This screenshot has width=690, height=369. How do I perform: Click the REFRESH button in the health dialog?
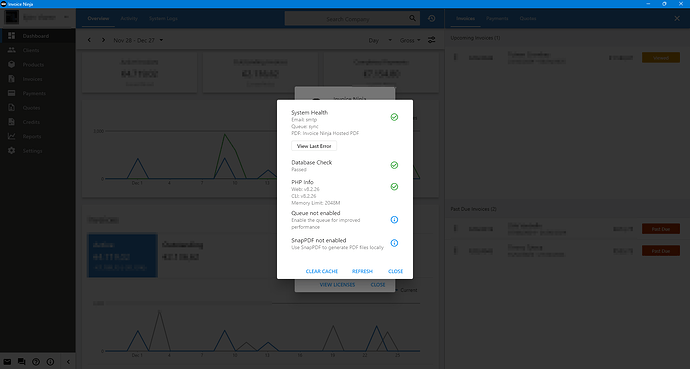[x=362, y=271]
